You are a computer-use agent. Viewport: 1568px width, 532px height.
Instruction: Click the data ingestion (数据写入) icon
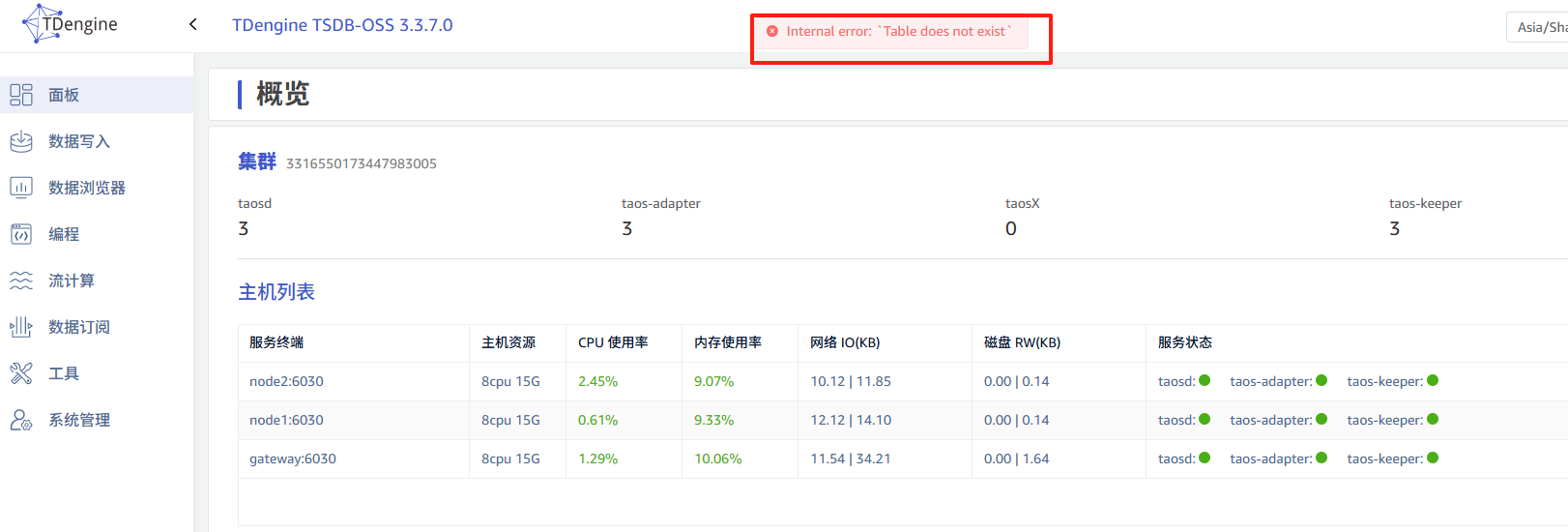21,141
